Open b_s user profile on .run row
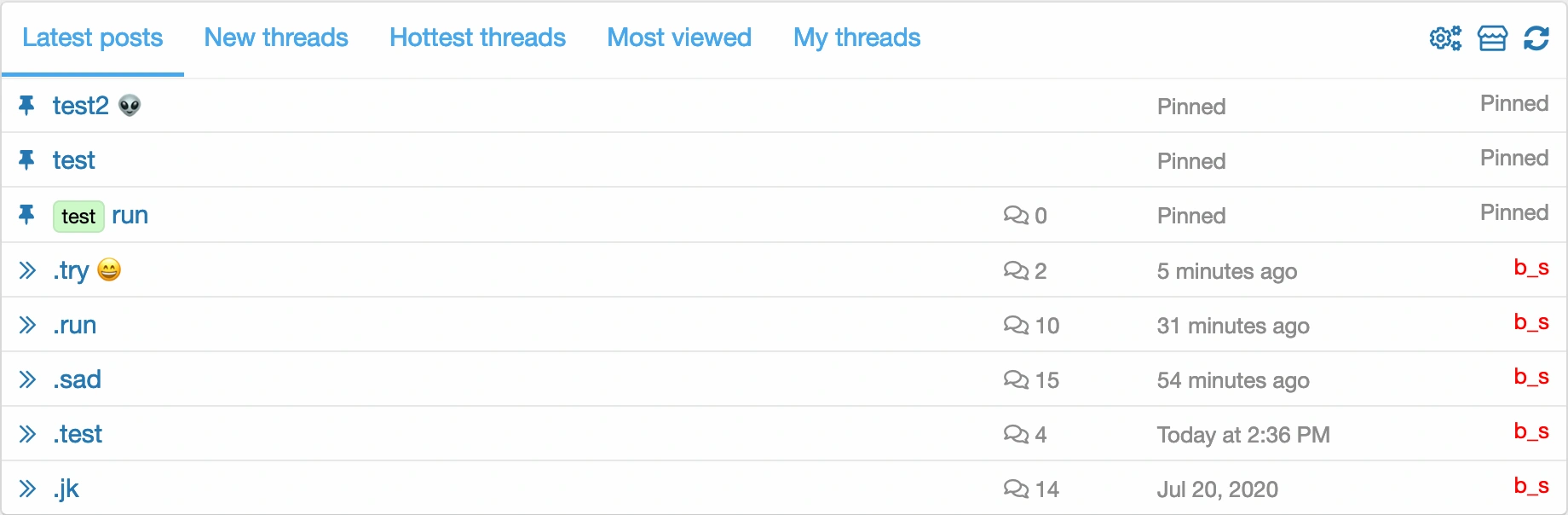1568x515 pixels. pyautogui.click(x=1531, y=321)
